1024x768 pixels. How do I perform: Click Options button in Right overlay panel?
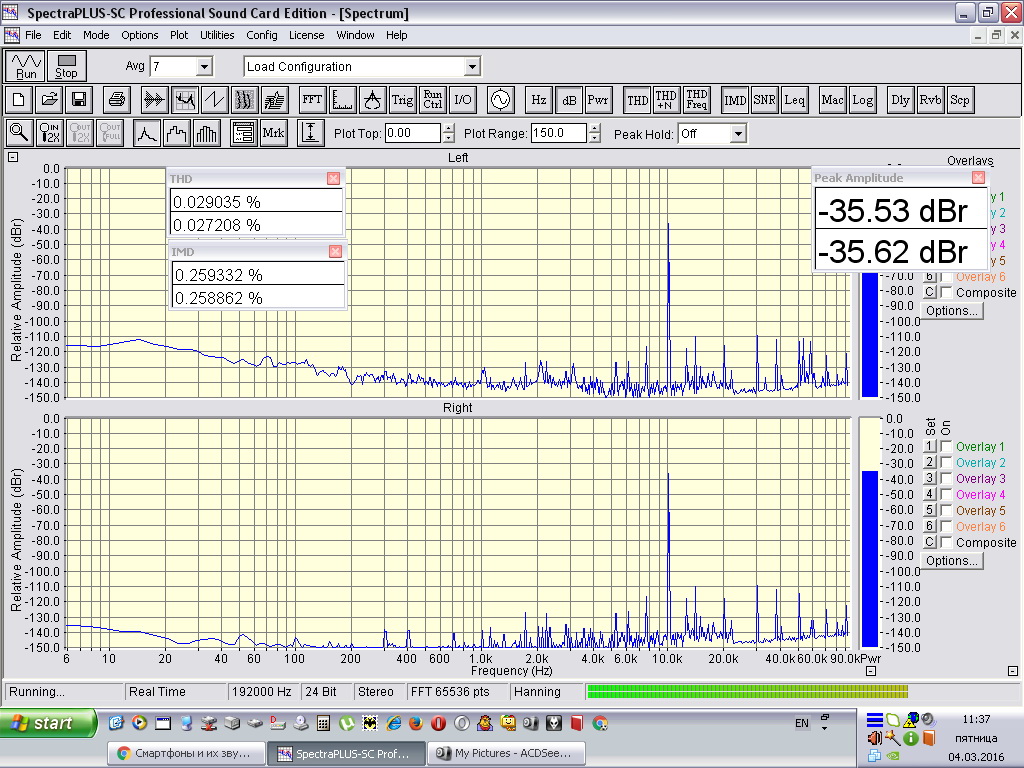(951, 561)
